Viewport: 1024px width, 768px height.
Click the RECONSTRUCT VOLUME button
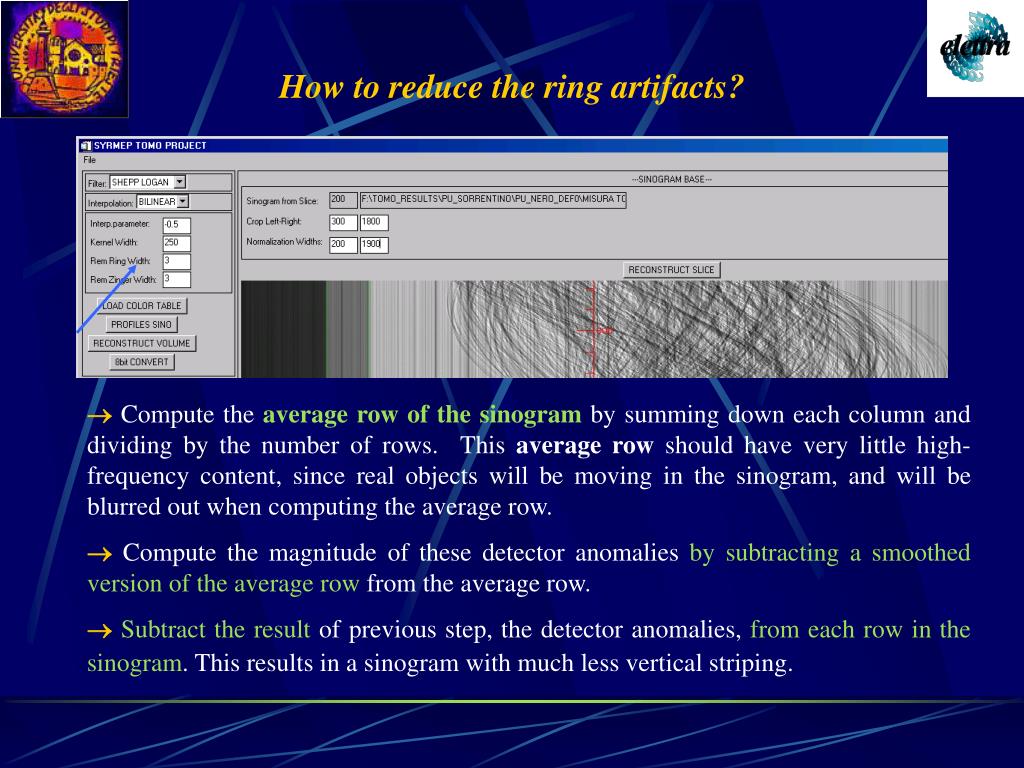click(x=142, y=343)
